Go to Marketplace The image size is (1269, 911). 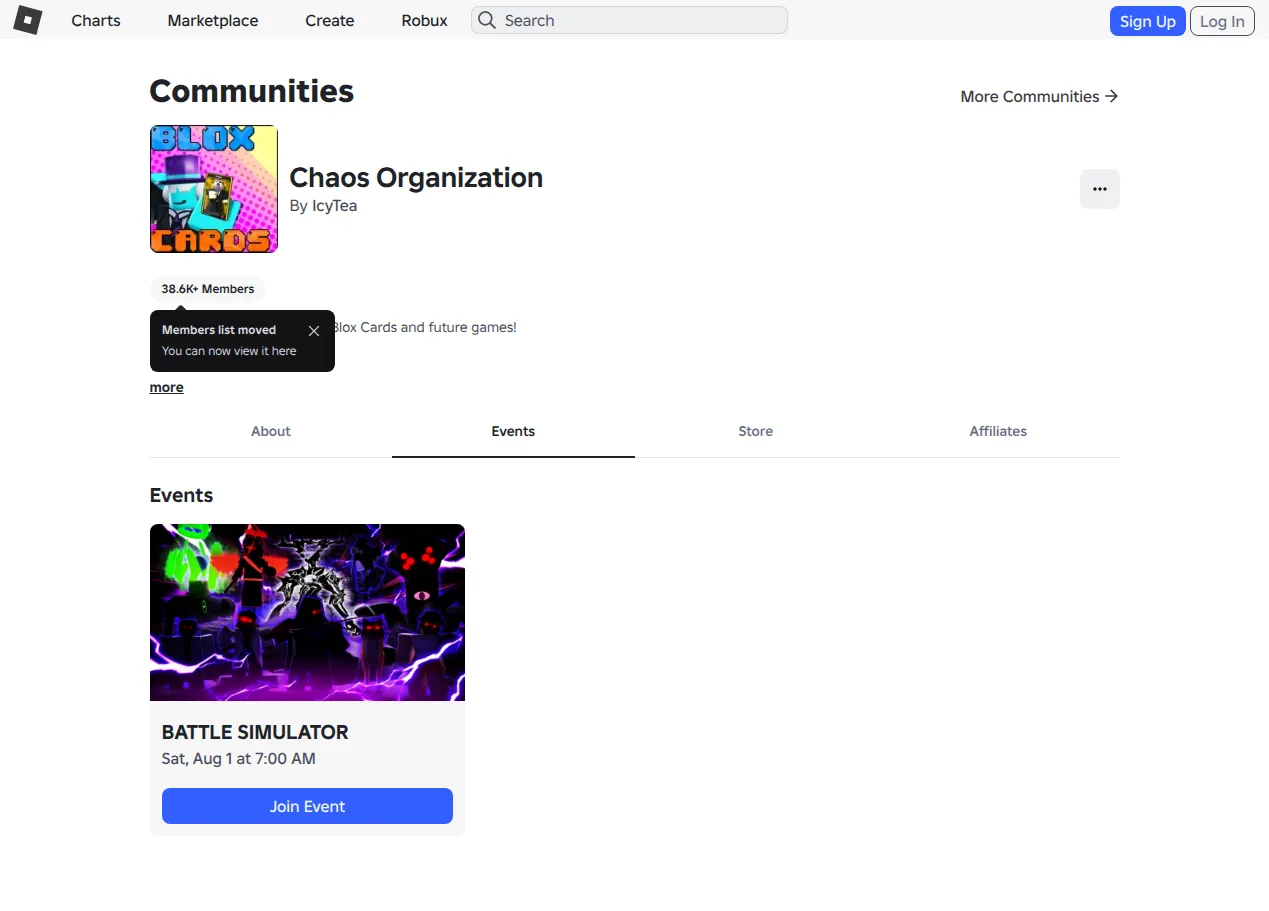click(x=213, y=20)
